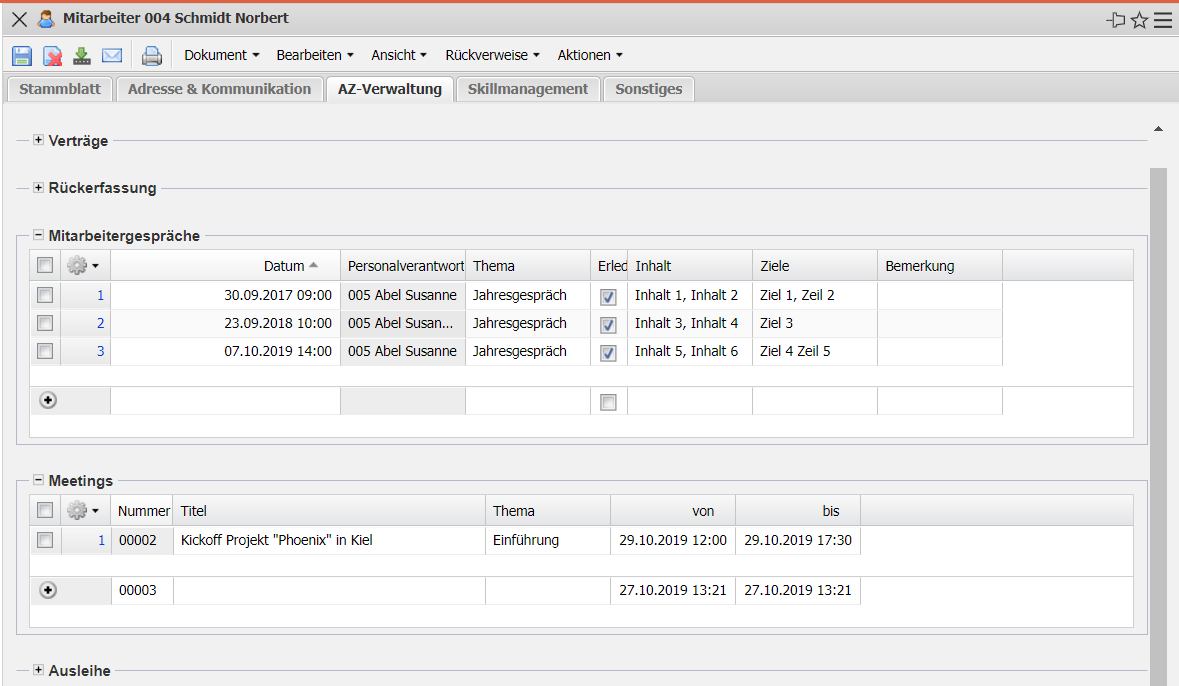Click the pin icon in title bar
Screen dimensions: 1179x686
(x=1116, y=20)
